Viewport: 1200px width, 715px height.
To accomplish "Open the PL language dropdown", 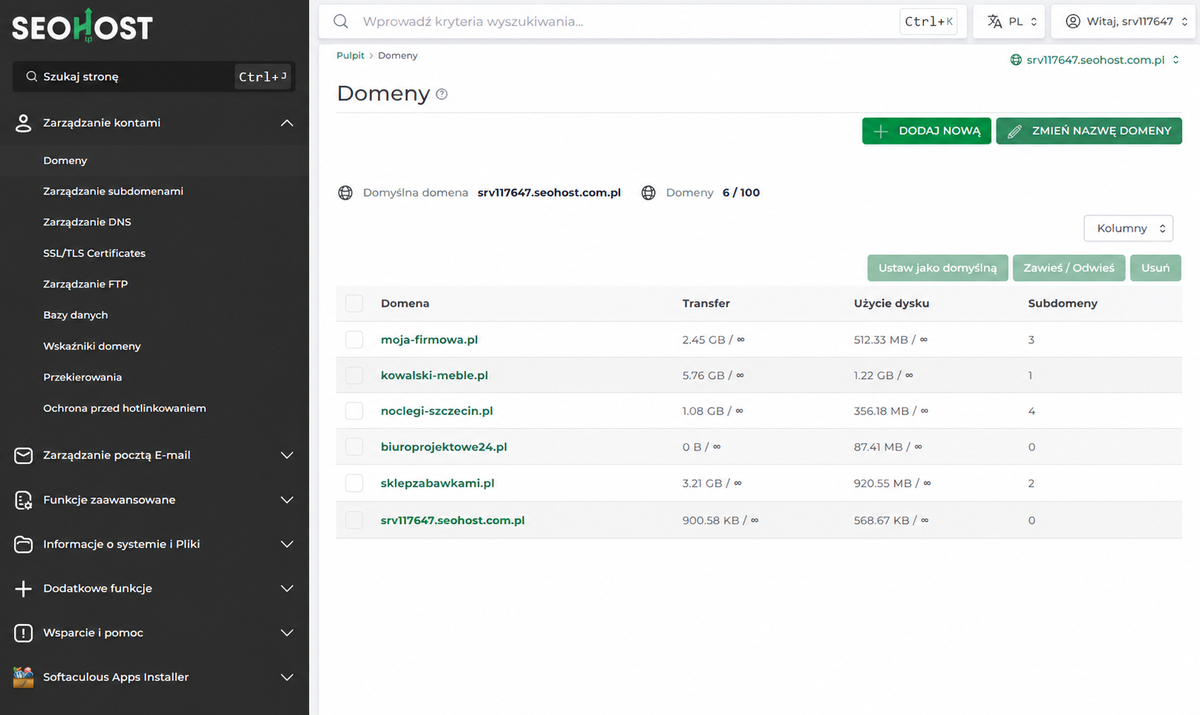I will (x=1008, y=21).
